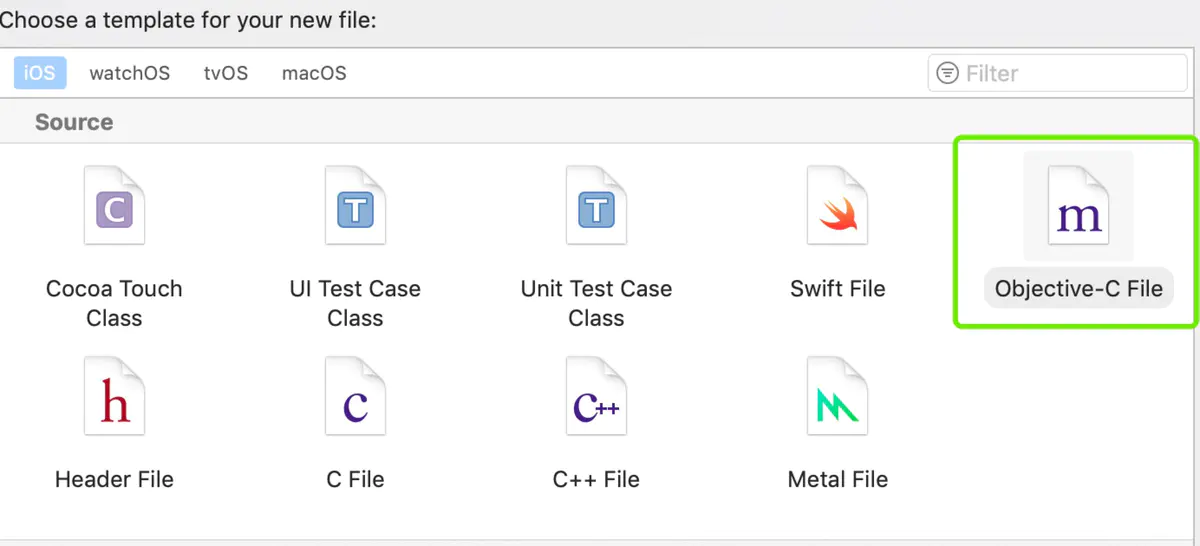Choose the C++ File template icon

pyautogui.click(x=596, y=397)
